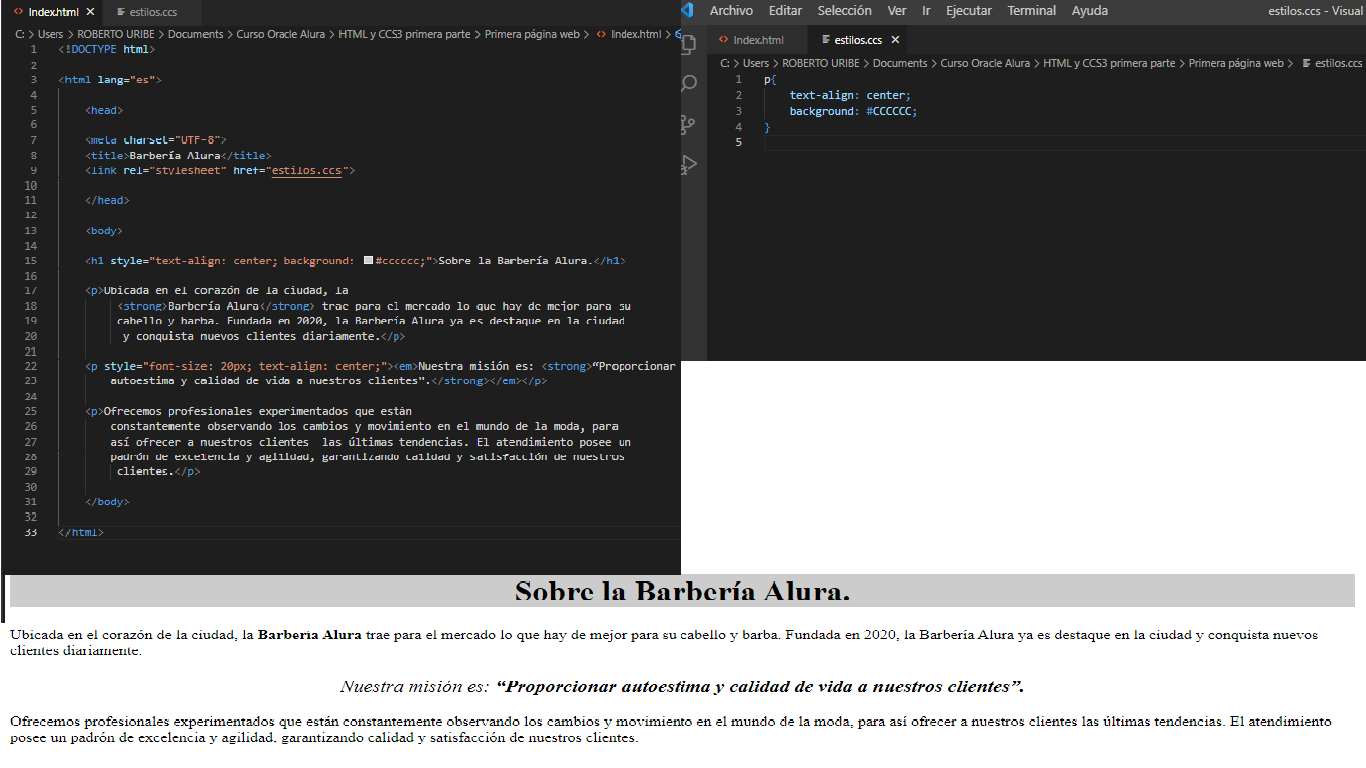The image size is (1366, 768).
Task: Click the "background: #CCCCCC;" line in estilos.ccs
Action: (853, 111)
